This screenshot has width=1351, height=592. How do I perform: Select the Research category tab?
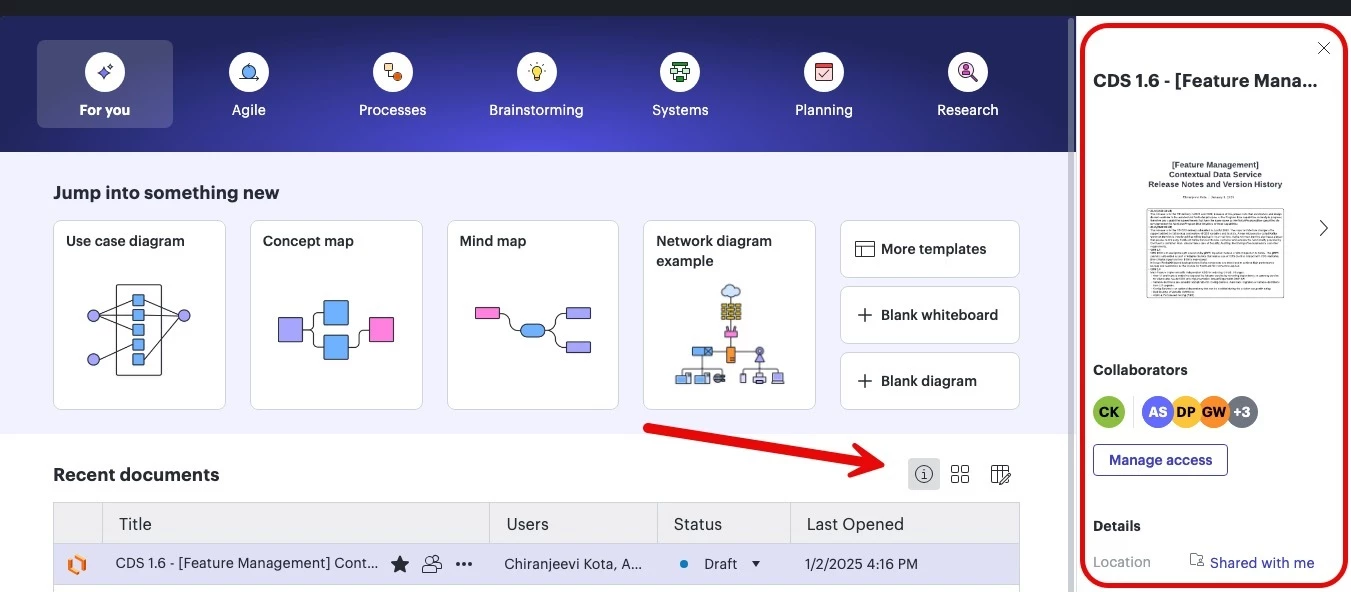(x=968, y=84)
